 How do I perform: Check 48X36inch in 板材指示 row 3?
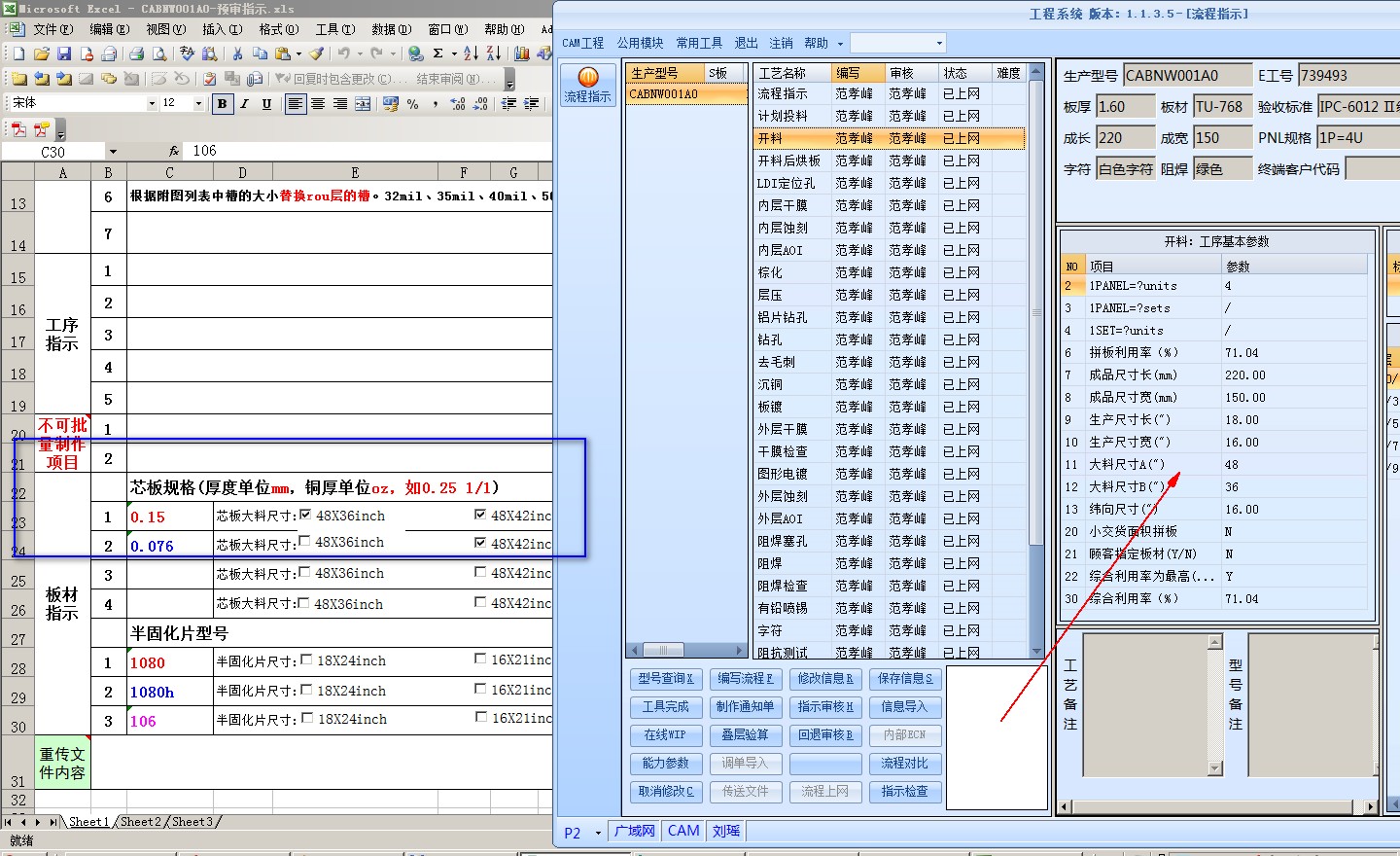[x=305, y=572]
